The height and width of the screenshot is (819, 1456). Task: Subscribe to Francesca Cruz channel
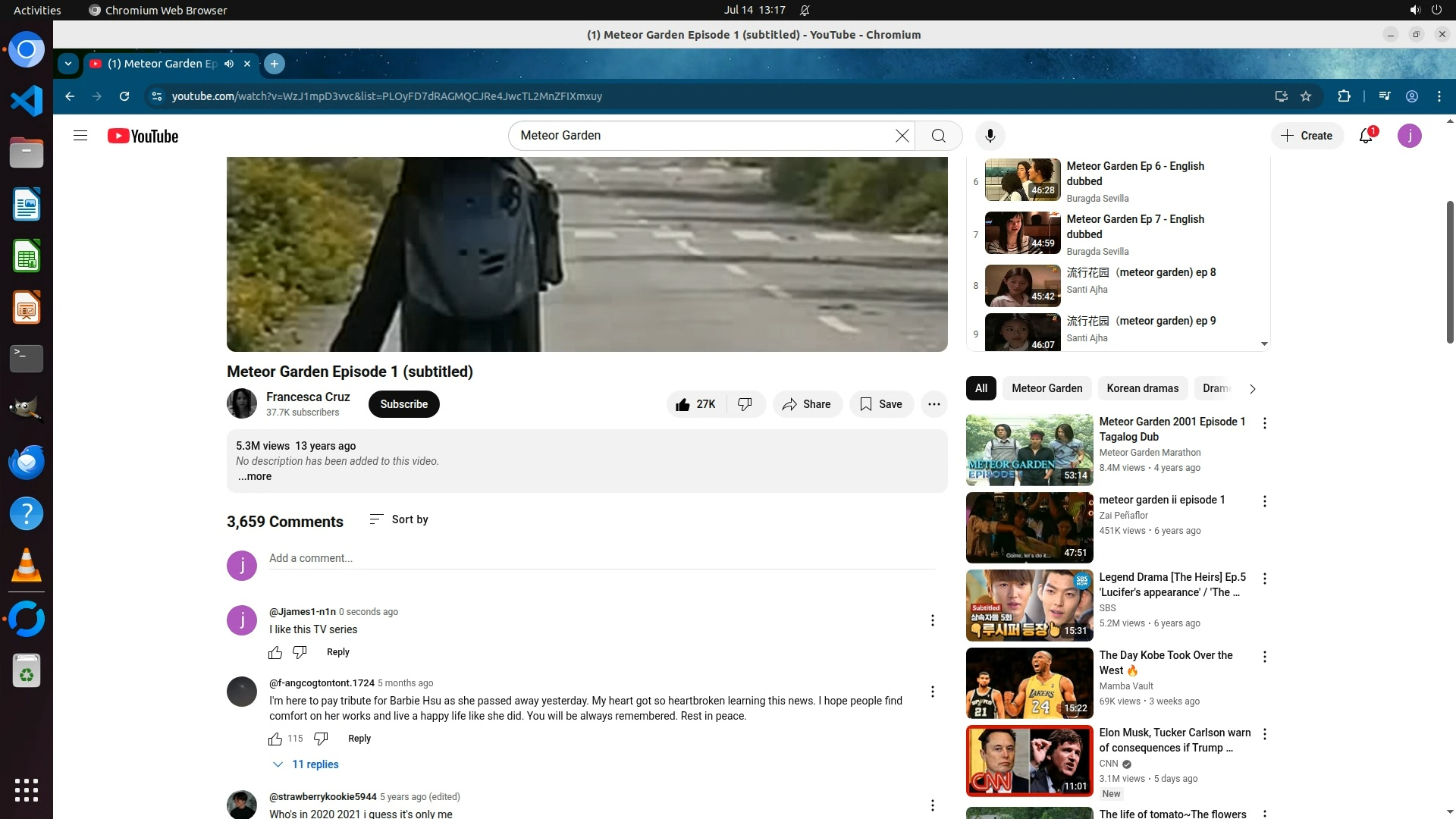pyautogui.click(x=403, y=404)
